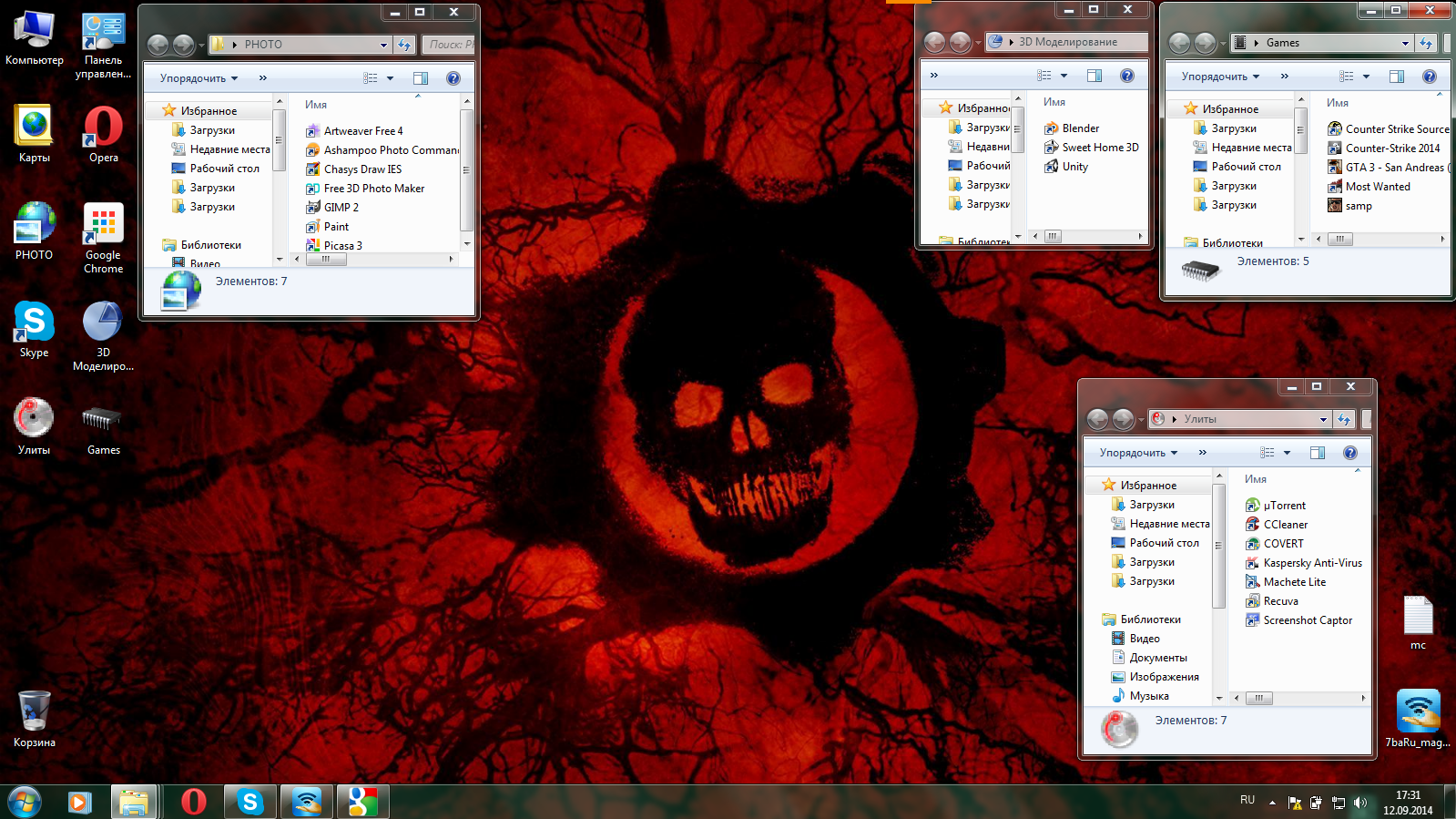Open help in the Games window
The image size is (1456, 819).
(1429, 77)
